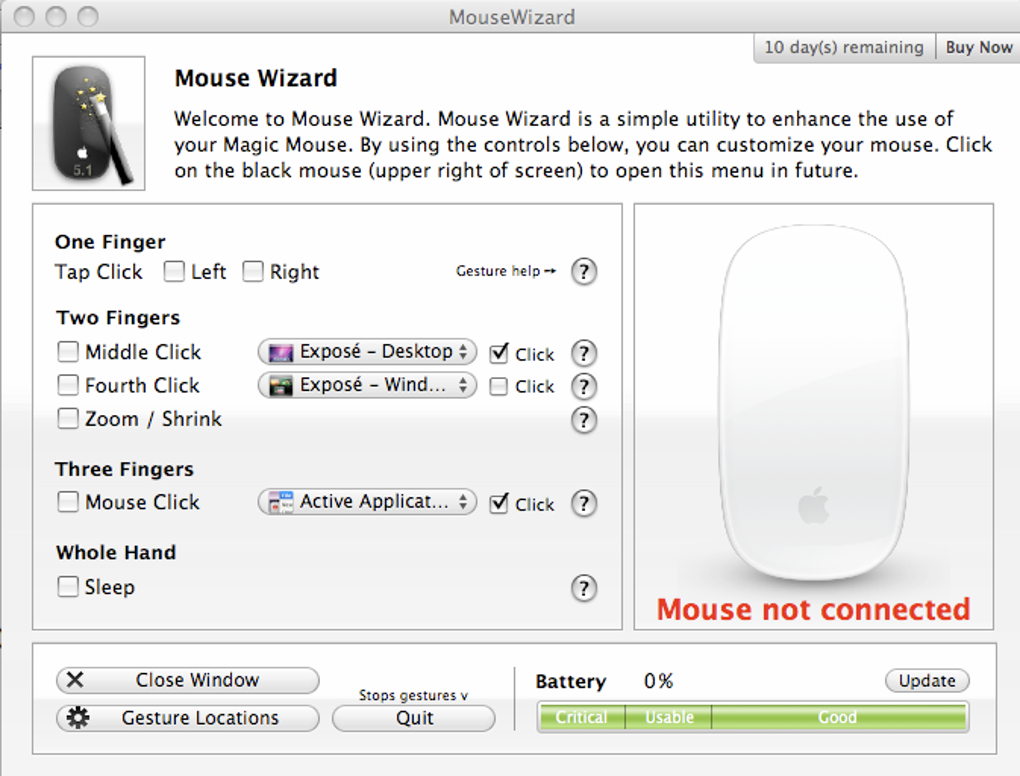The image size is (1020, 776).
Task: Open the Exposé – Desktop dropdown
Action: (368, 352)
